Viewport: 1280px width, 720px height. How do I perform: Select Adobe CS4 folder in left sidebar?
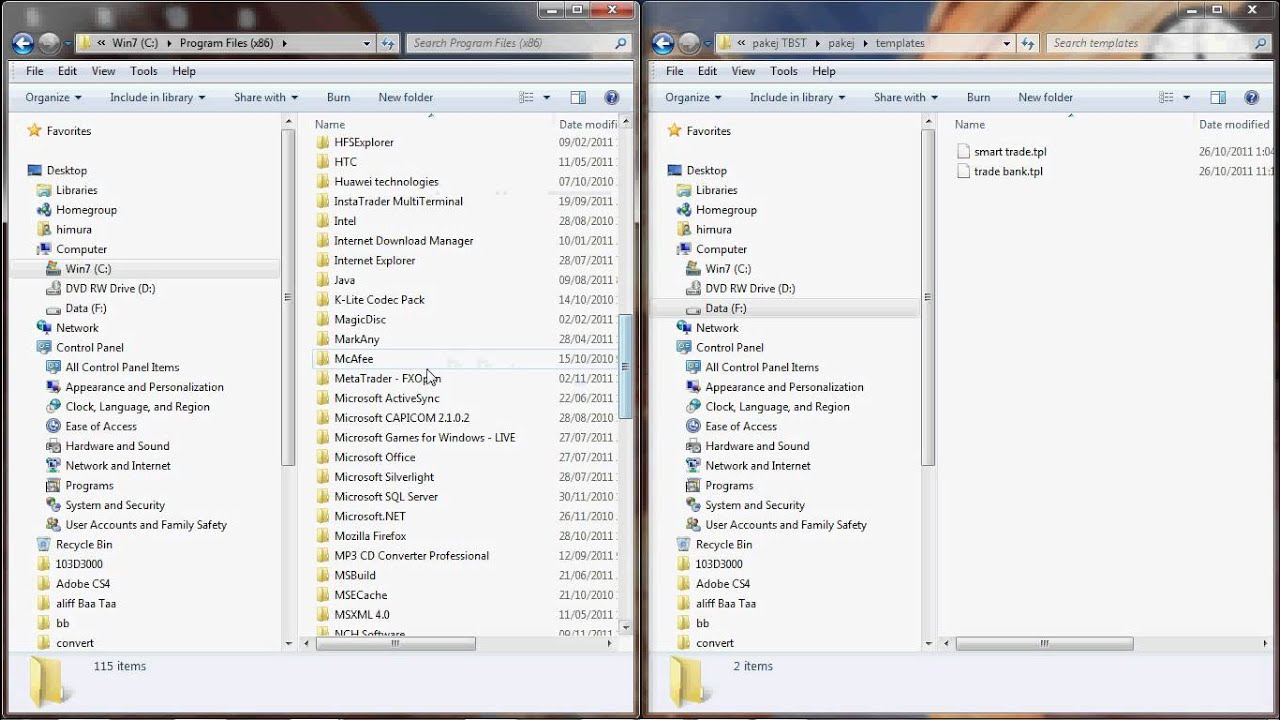[83, 584]
